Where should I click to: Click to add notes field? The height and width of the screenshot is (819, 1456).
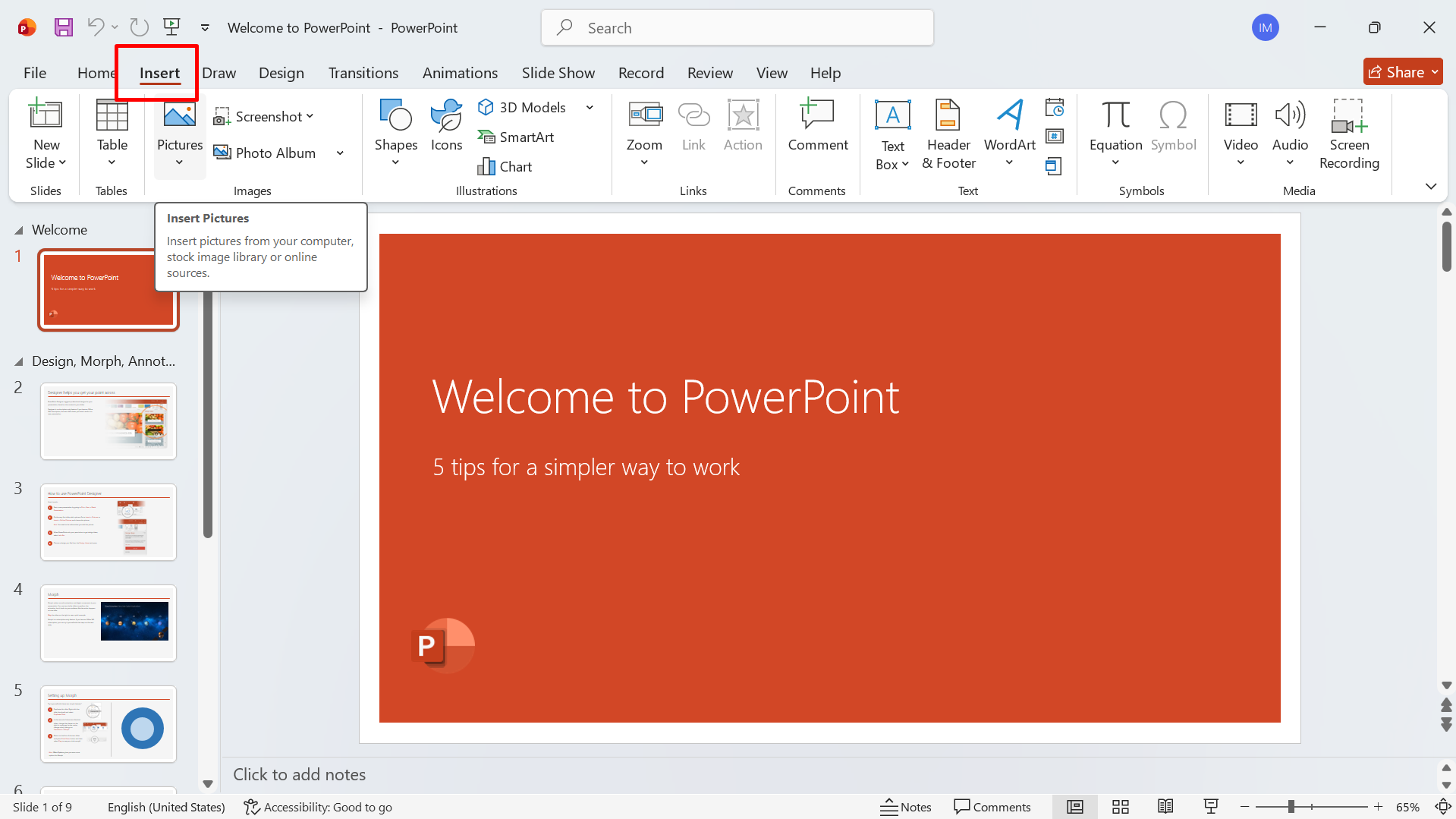pos(829,774)
